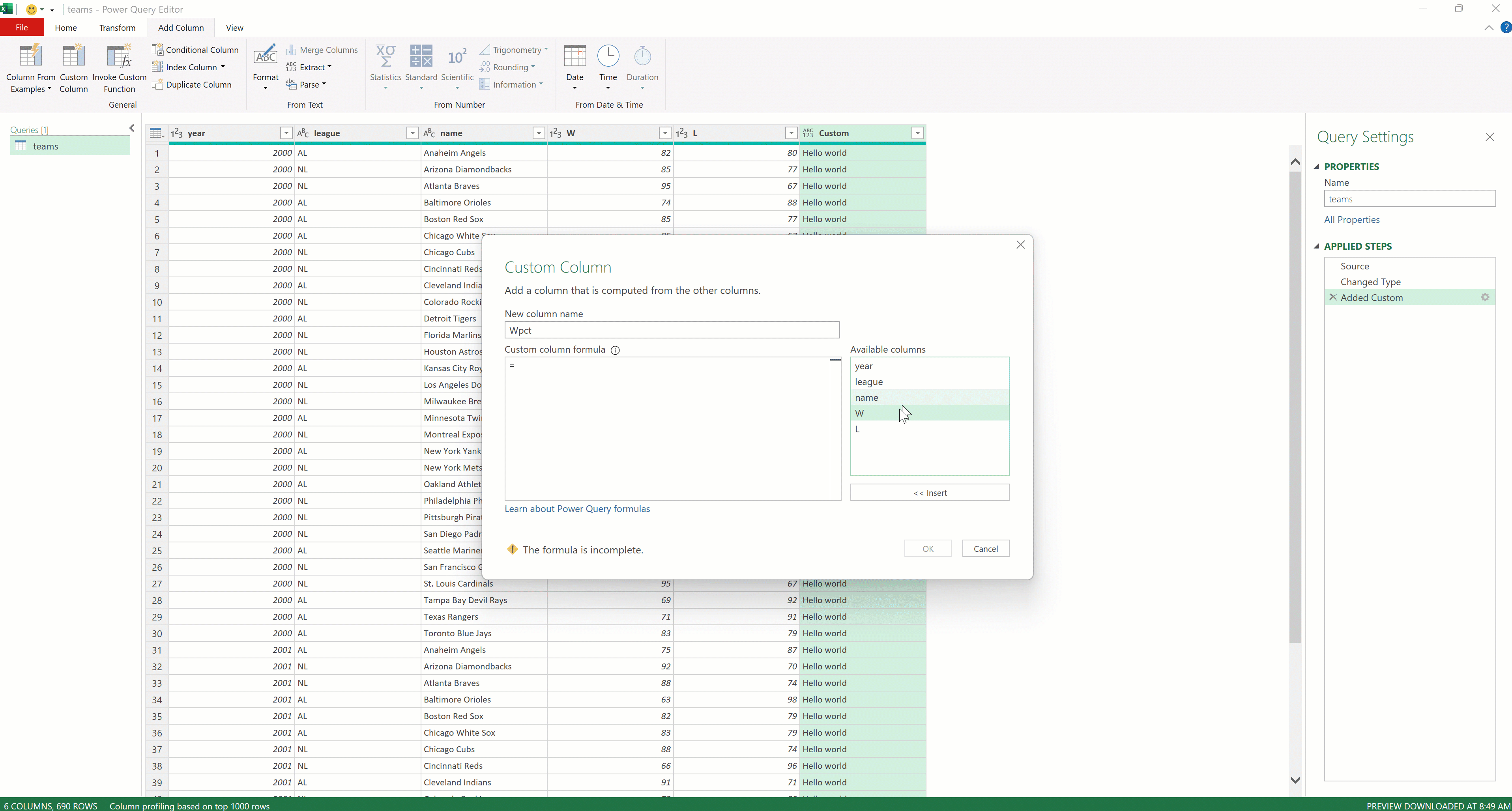Open Learn about Power Query formulas link

click(577, 509)
